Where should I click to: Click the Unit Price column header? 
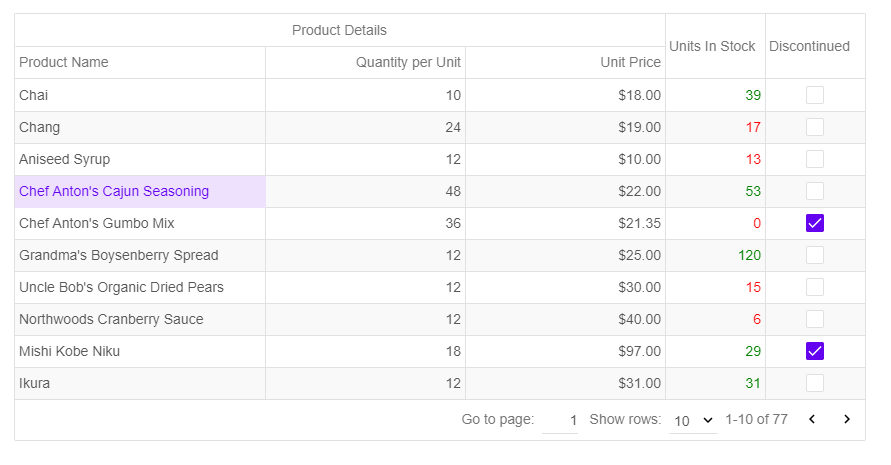(630, 62)
